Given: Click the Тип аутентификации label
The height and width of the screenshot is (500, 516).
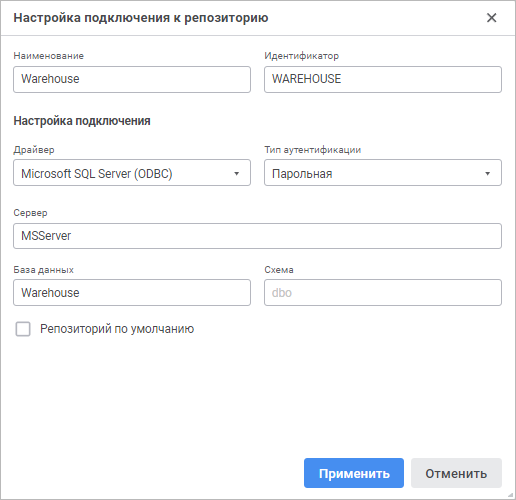Looking at the screenshot, I should 313,150.
